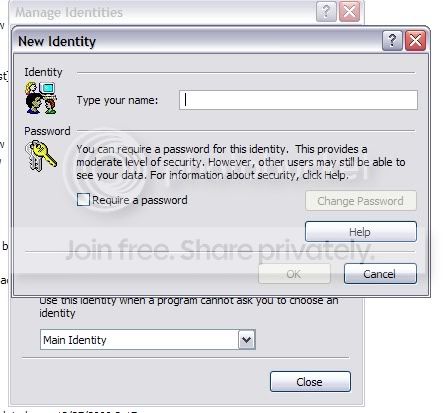Click the password security description text
Screen dimensions: 447x413
(x=241, y=162)
